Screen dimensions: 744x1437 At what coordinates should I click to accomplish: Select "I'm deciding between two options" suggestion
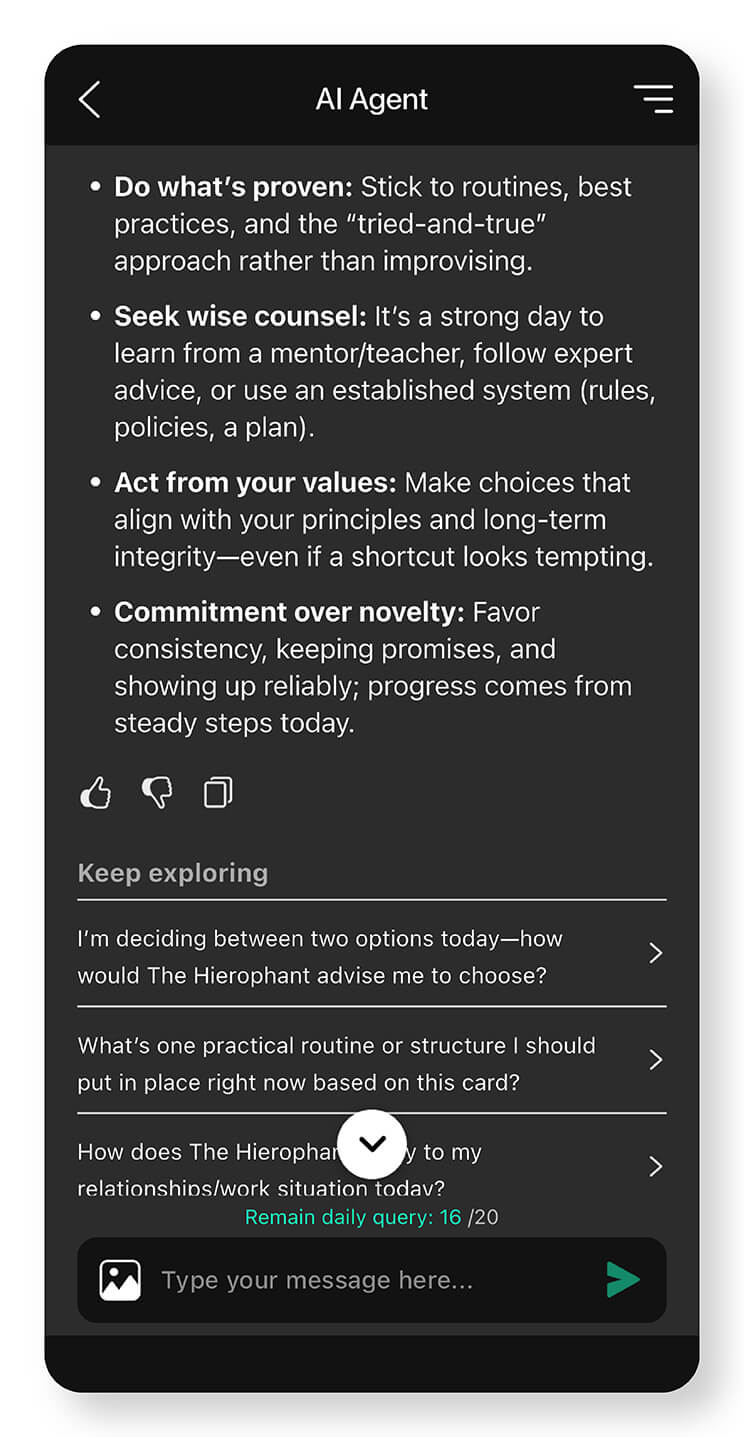[x=320, y=956]
